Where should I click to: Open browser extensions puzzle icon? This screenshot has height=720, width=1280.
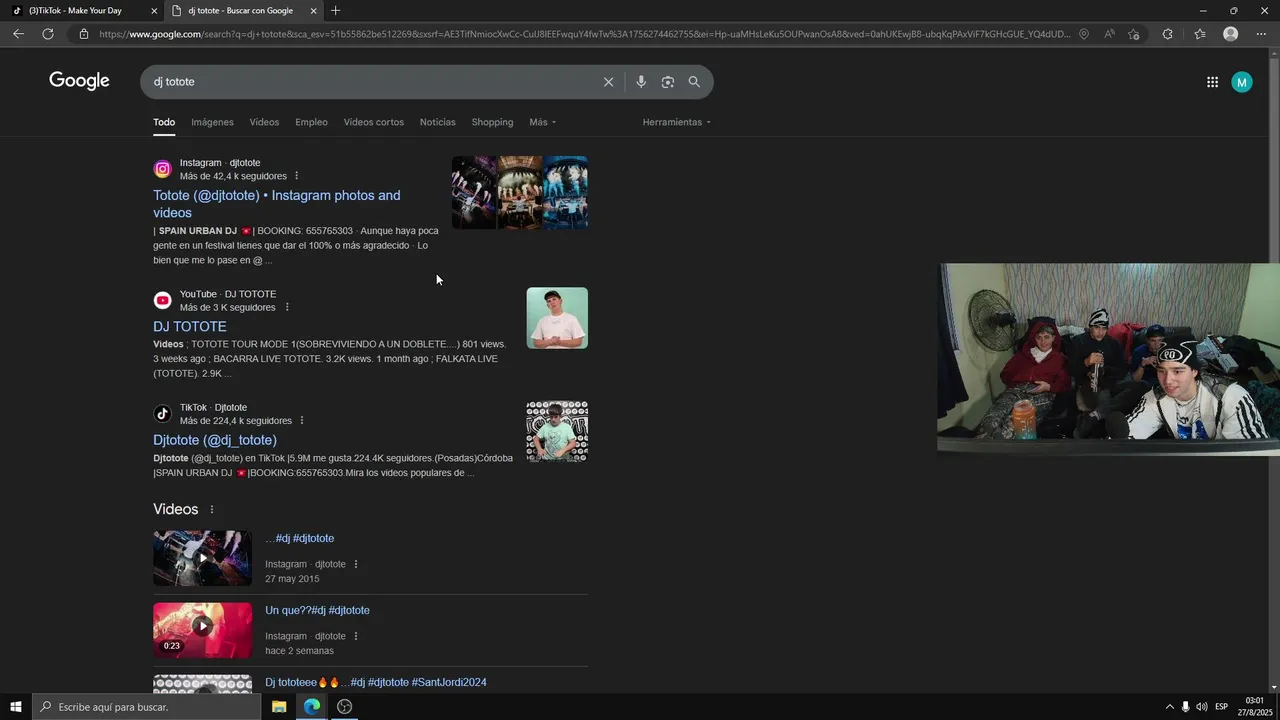(x=1167, y=34)
